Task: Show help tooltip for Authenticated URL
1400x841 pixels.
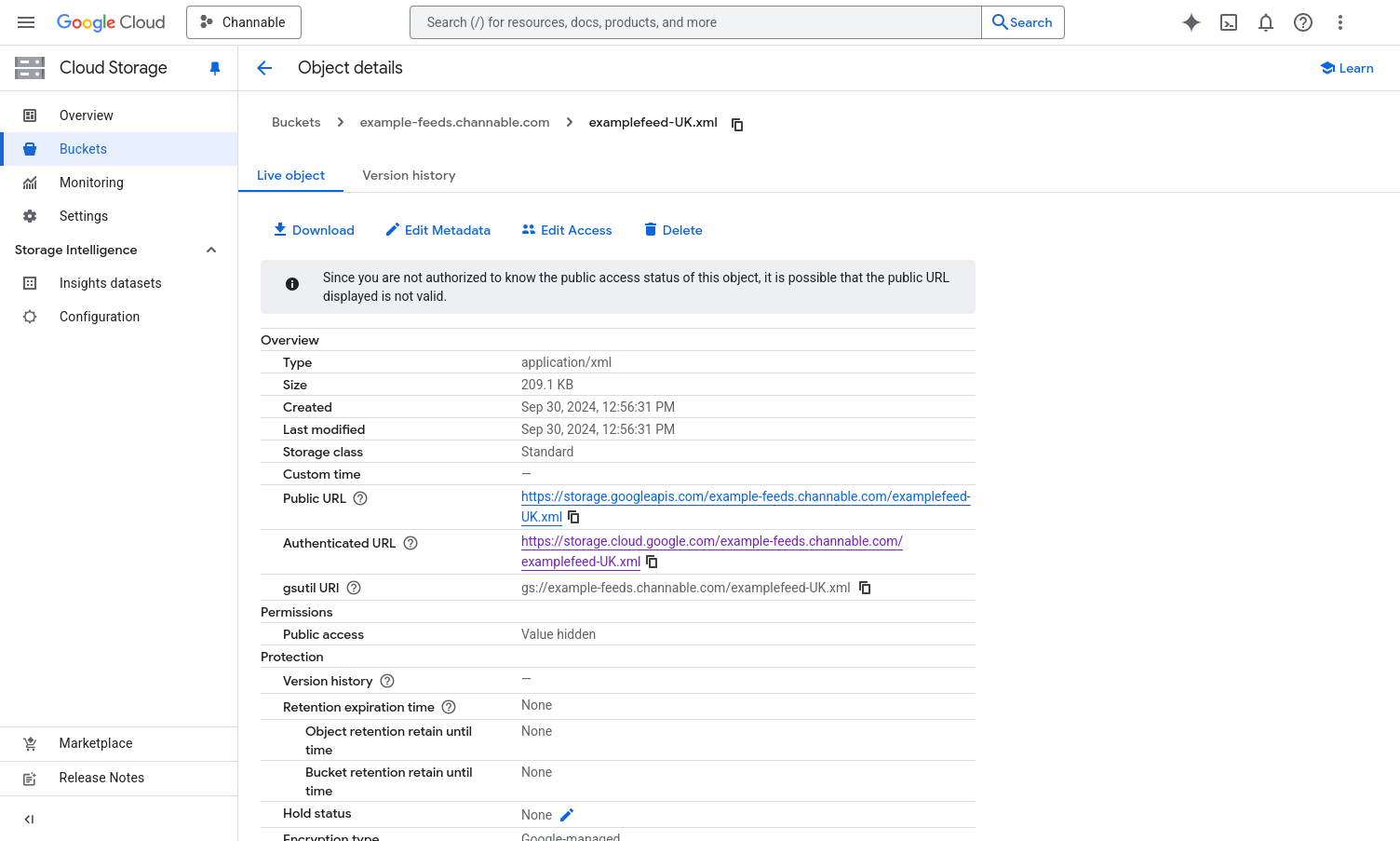Action: coord(411,543)
